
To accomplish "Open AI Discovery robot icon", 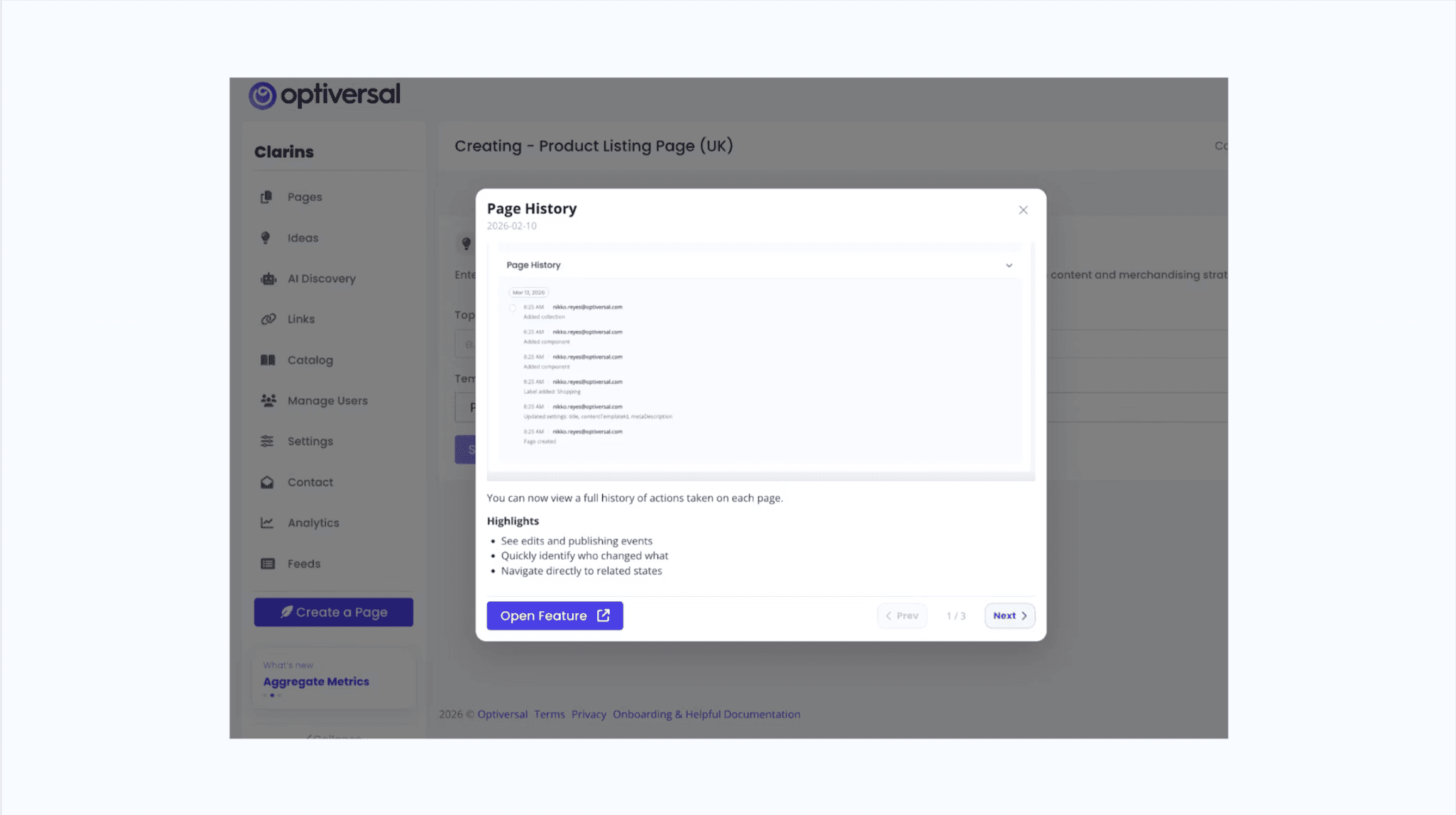I will 268,279.
